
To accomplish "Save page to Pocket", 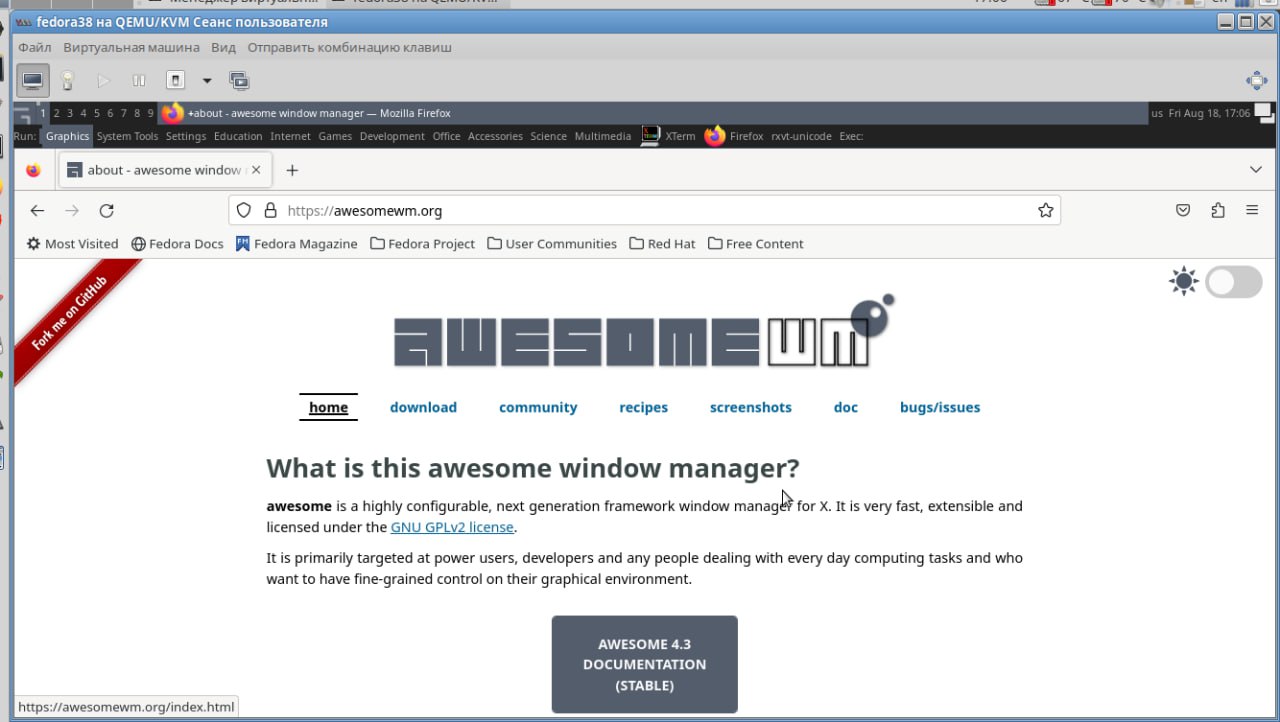I will (1183, 210).
